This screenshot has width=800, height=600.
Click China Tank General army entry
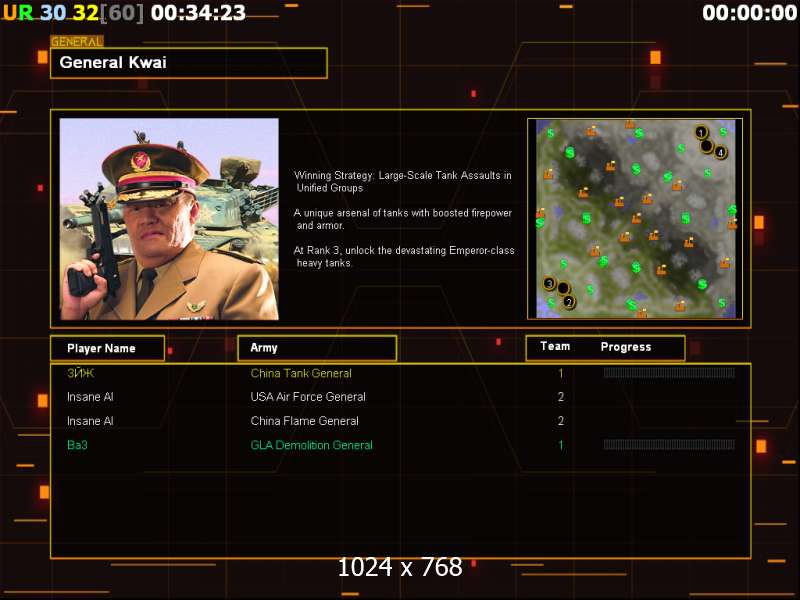(x=301, y=373)
